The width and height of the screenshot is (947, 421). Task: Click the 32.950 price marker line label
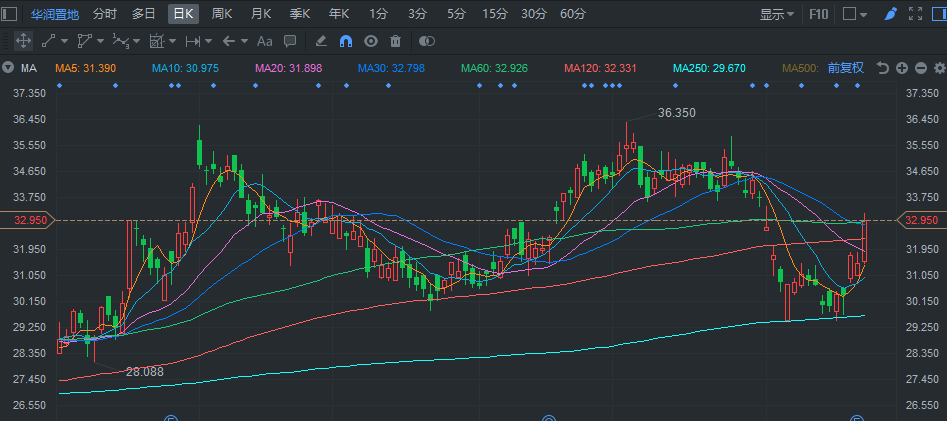[x=28, y=220]
